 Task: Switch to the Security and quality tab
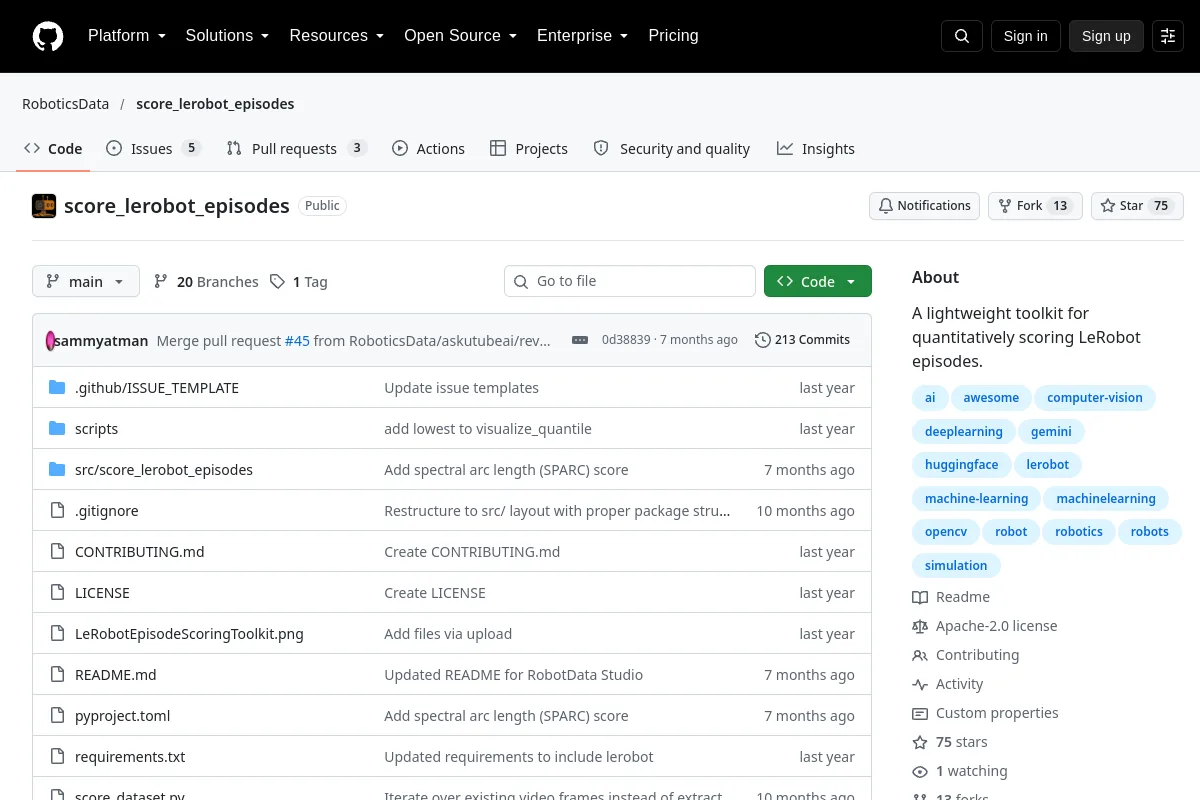(x=671, y=148)
